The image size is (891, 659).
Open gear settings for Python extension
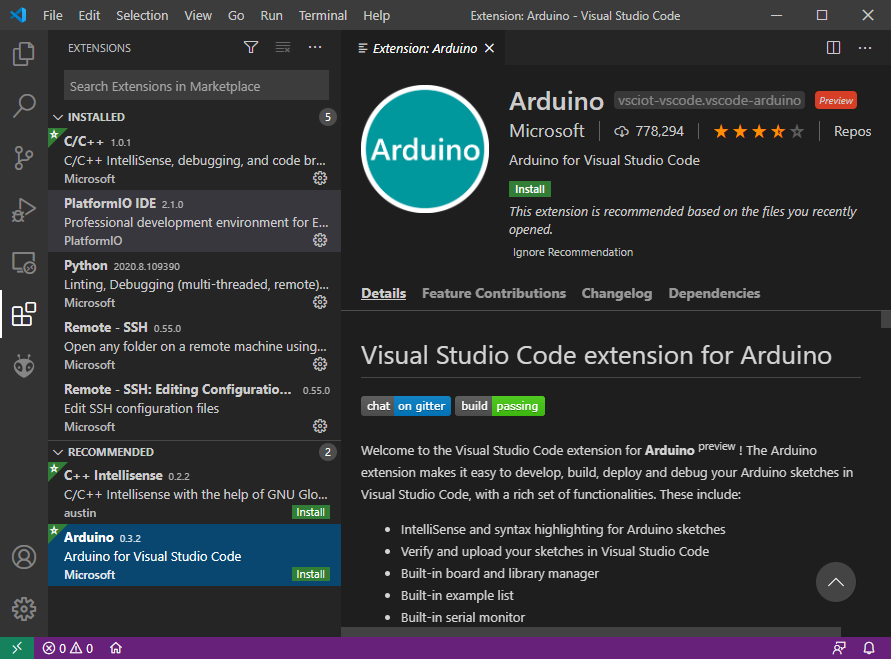click(320, 302)
